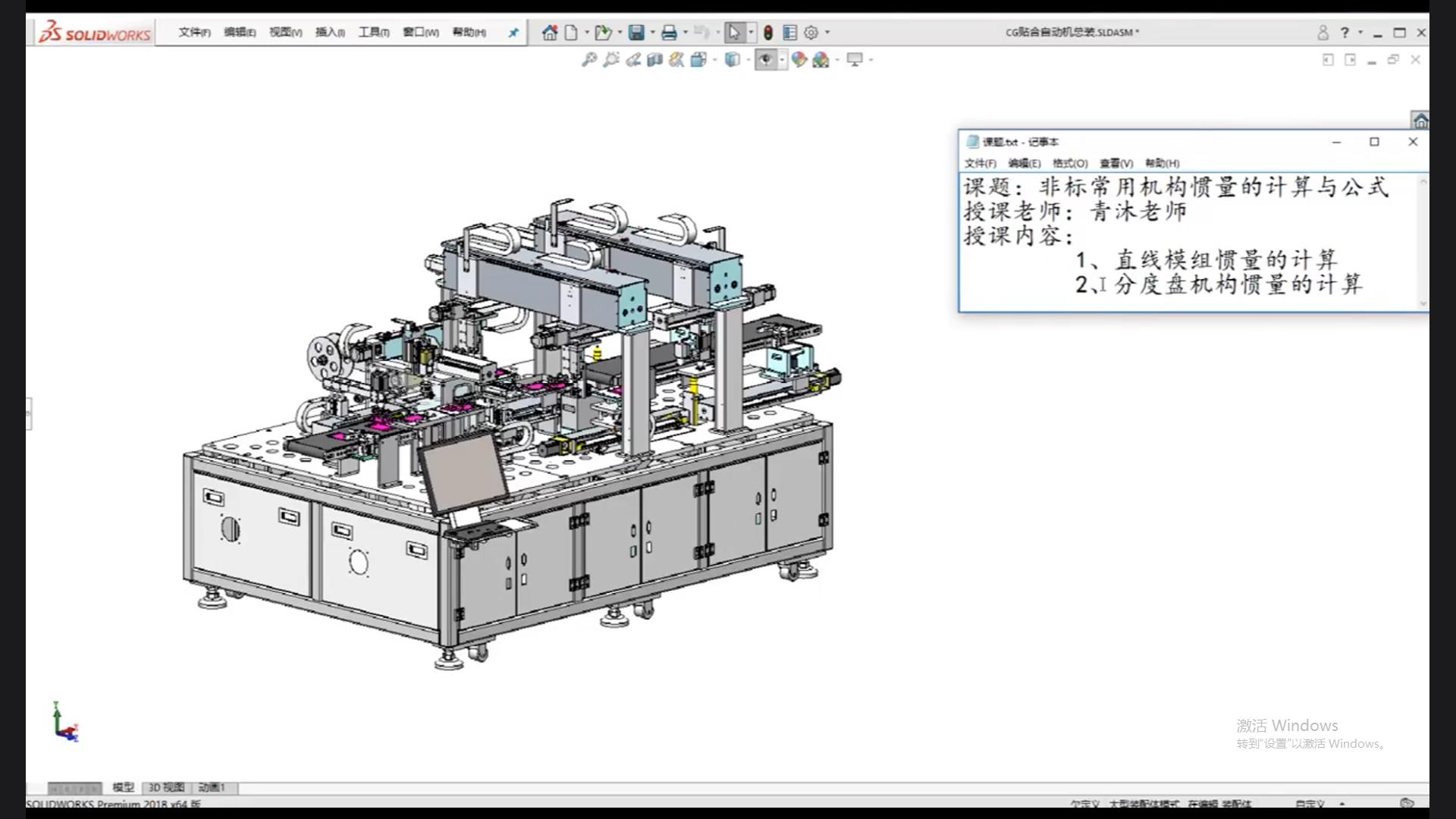Screen dimensions: 1456x819
Task: Open SolidWorks 编辑(E) menu
Action: [x=240, y=33]
